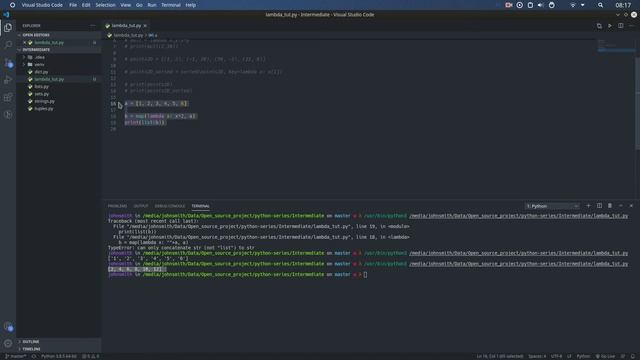Open the Edit menu
The width and height of the screenshot is (640, 360).
point(86,5)
